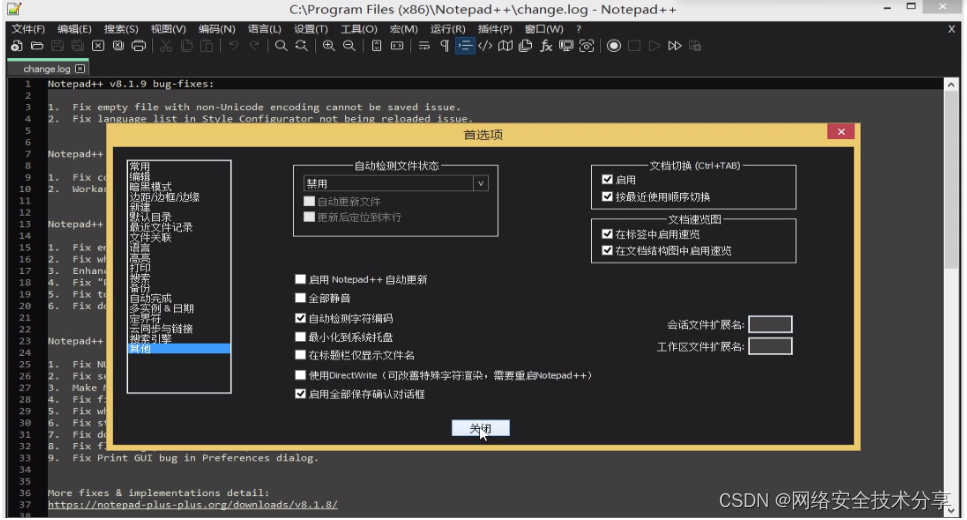Click the user-defined language code icon
The width and height of the screenshot is (967, 520).
pyautogui.click(x=485, y=46)
